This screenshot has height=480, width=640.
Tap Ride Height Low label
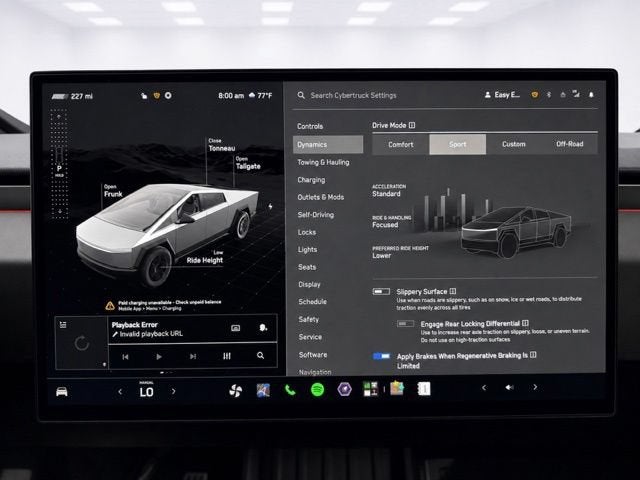205,257
